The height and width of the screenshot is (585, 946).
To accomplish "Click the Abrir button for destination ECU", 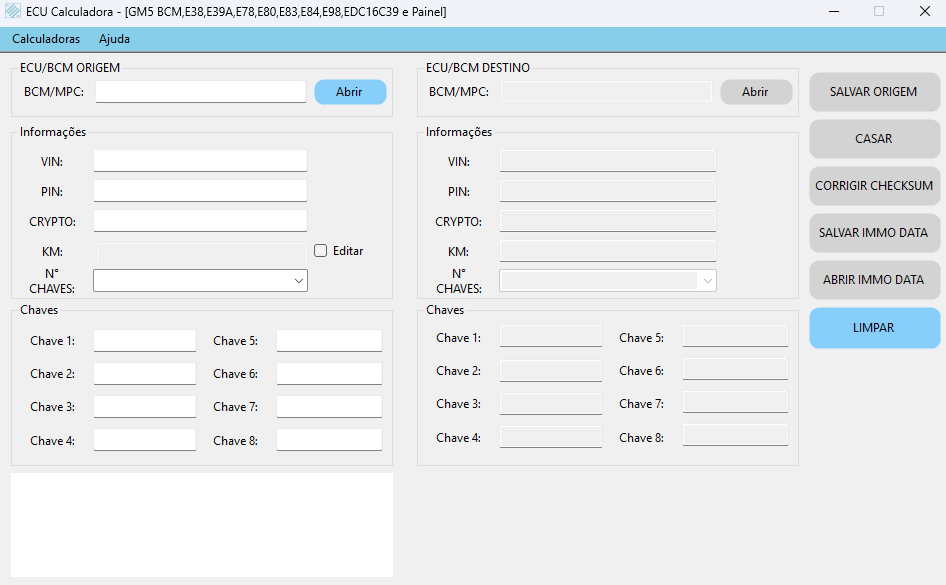I will click(x=755, y=92).
